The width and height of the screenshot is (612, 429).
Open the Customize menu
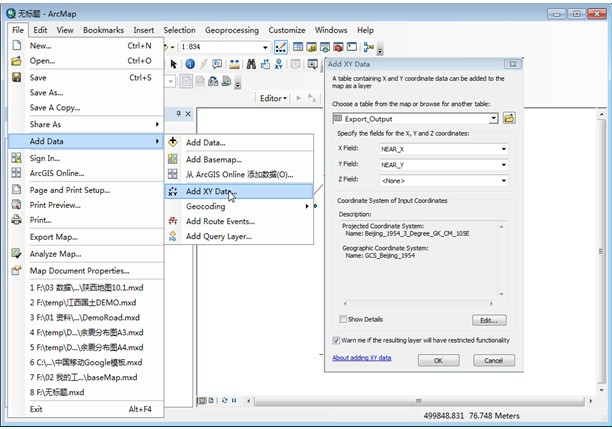tap(287, 30)
